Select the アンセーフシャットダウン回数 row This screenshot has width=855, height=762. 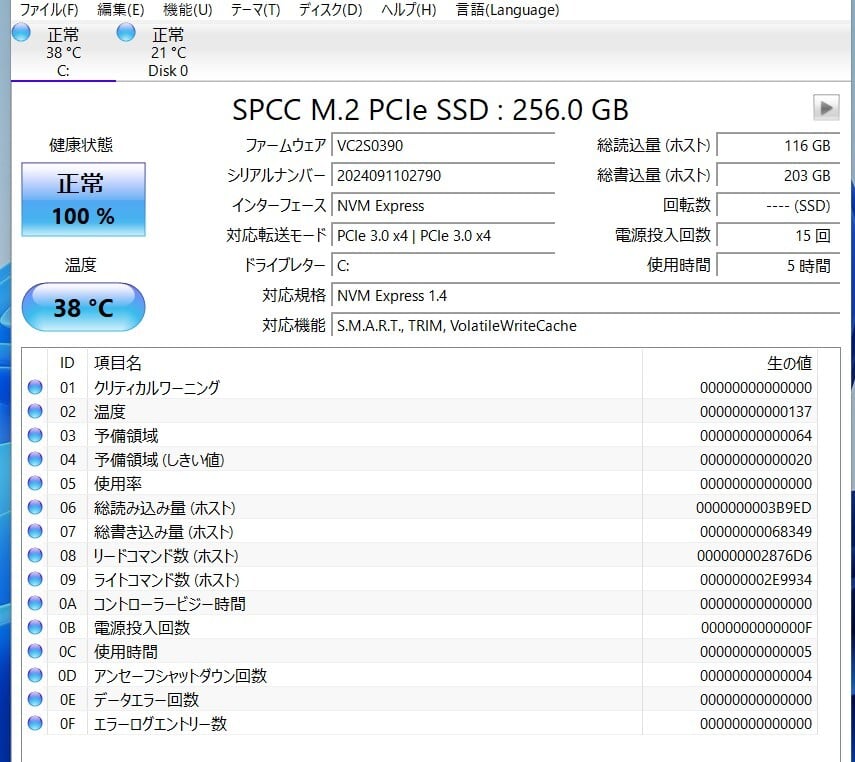pyautogui.click(x=180, y=676)
